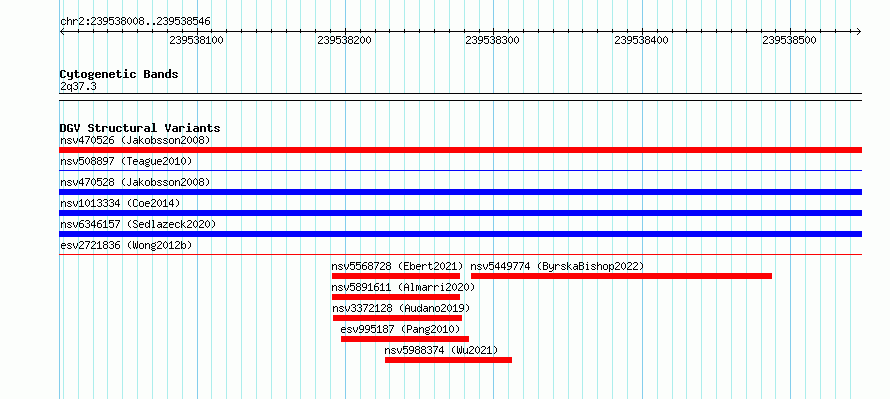Image resolution: width=890 pixels, height=399 pixels.
Task: Open the nsv6346157 (Sedlazeck2020) label
Action: coord(138,225)
